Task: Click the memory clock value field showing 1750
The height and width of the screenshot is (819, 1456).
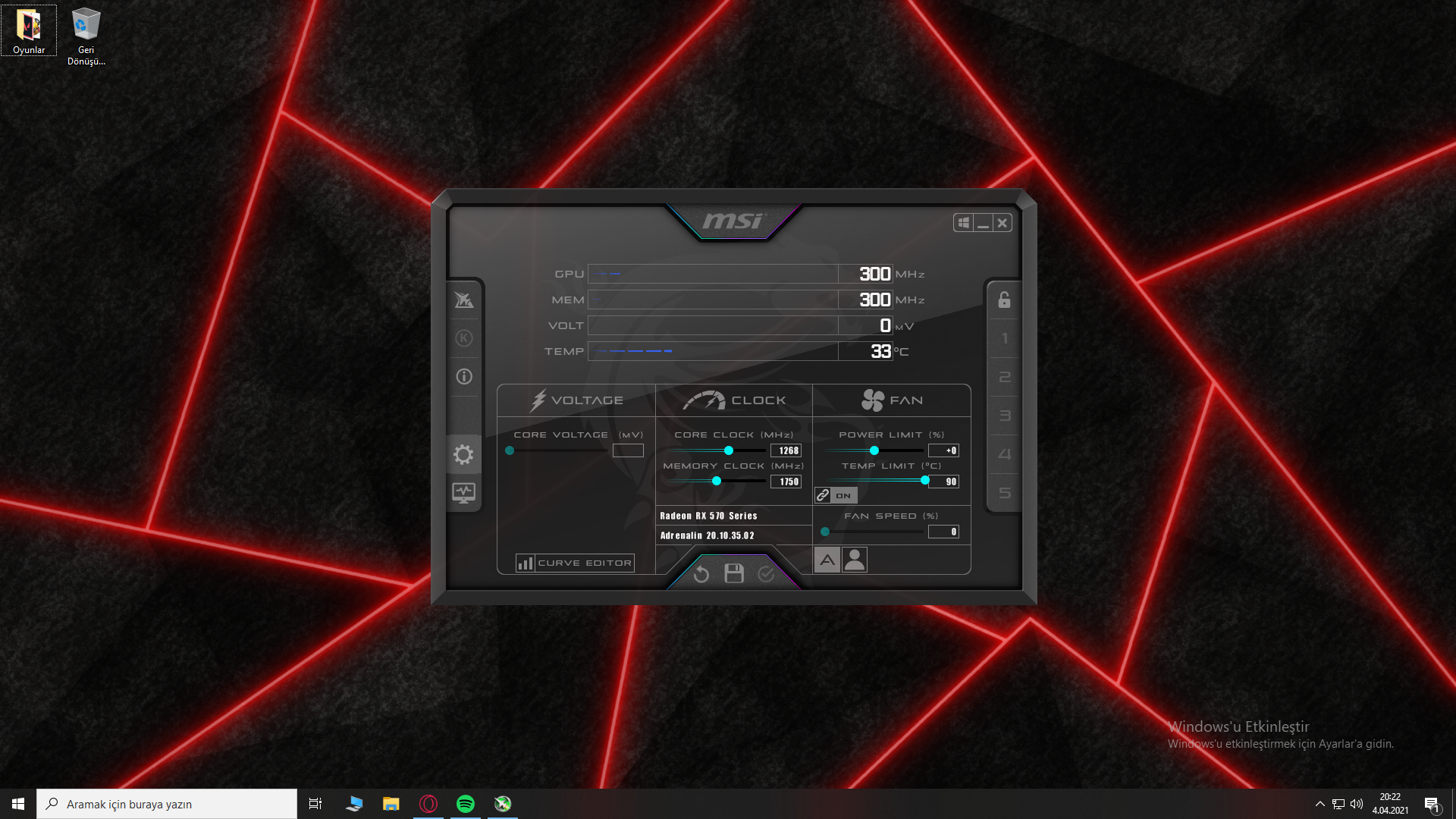Action: [786, 481]
